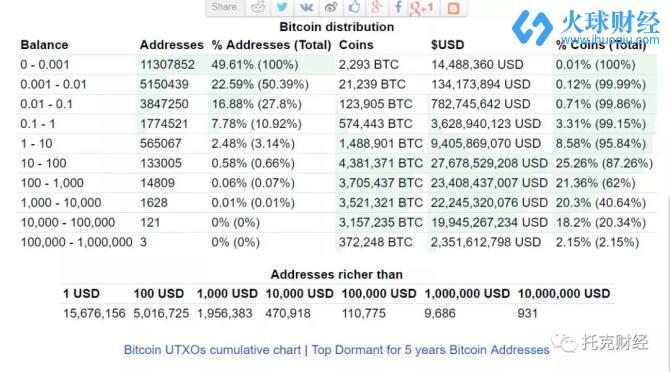Click the thumbs-up like icon
The width and height of the screenshot is (670, 372).
click(x=354, y=7)
